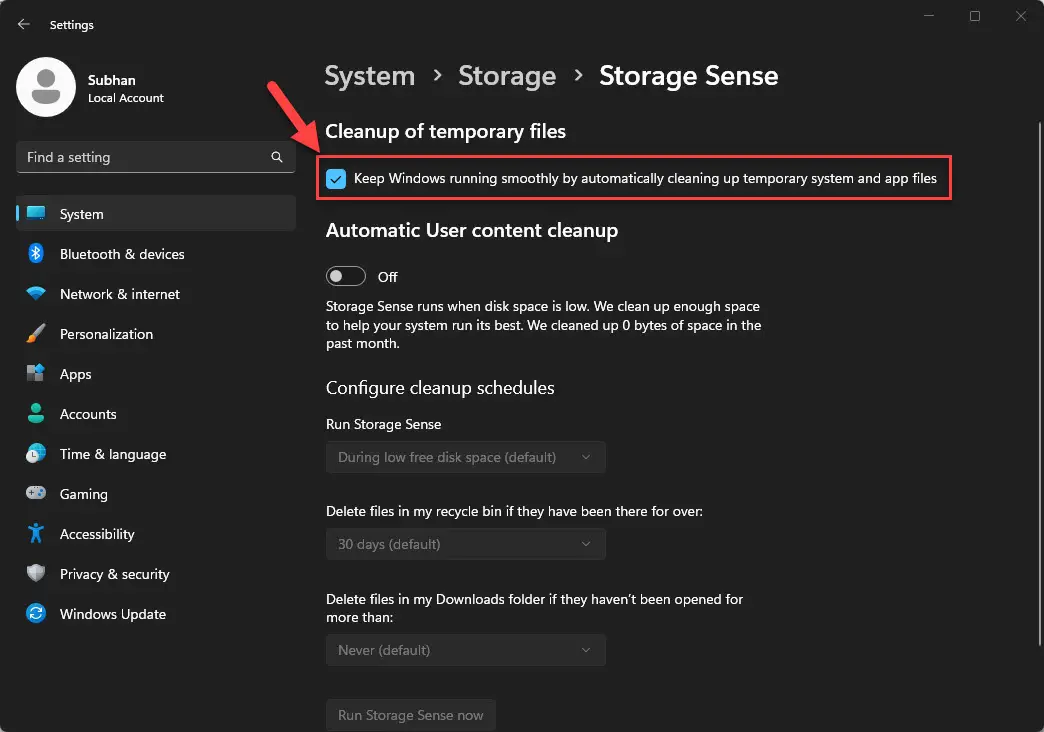Screen dimensions: 1044x732
Task: Click the Accounts person icon
Action: [x=36, y=413]
